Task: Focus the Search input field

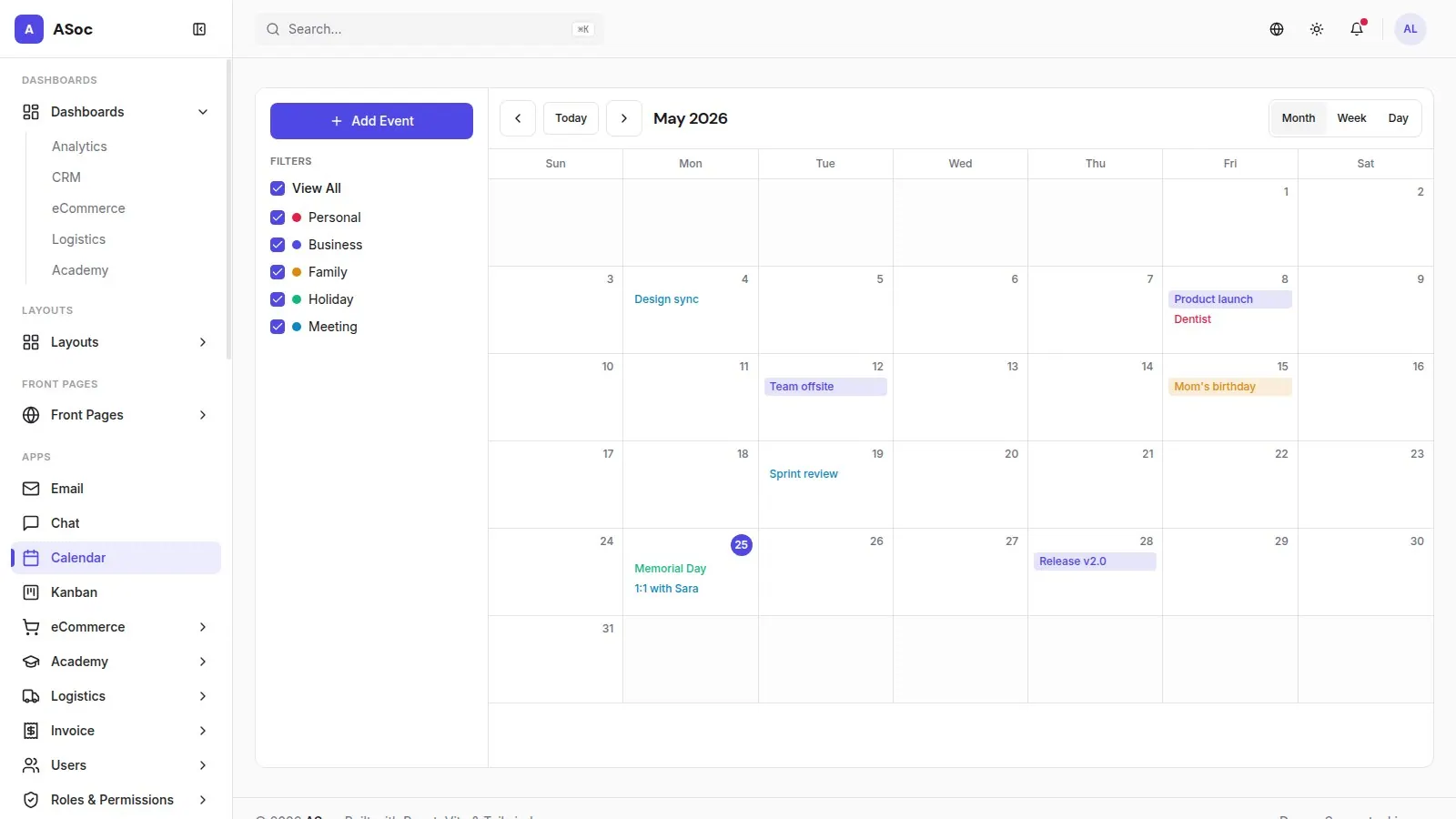Action: pos(430,29)
